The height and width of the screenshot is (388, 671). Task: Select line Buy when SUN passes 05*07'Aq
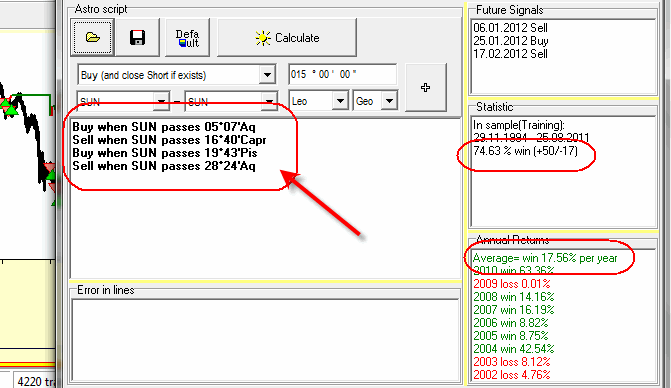(x=164, y=127)
